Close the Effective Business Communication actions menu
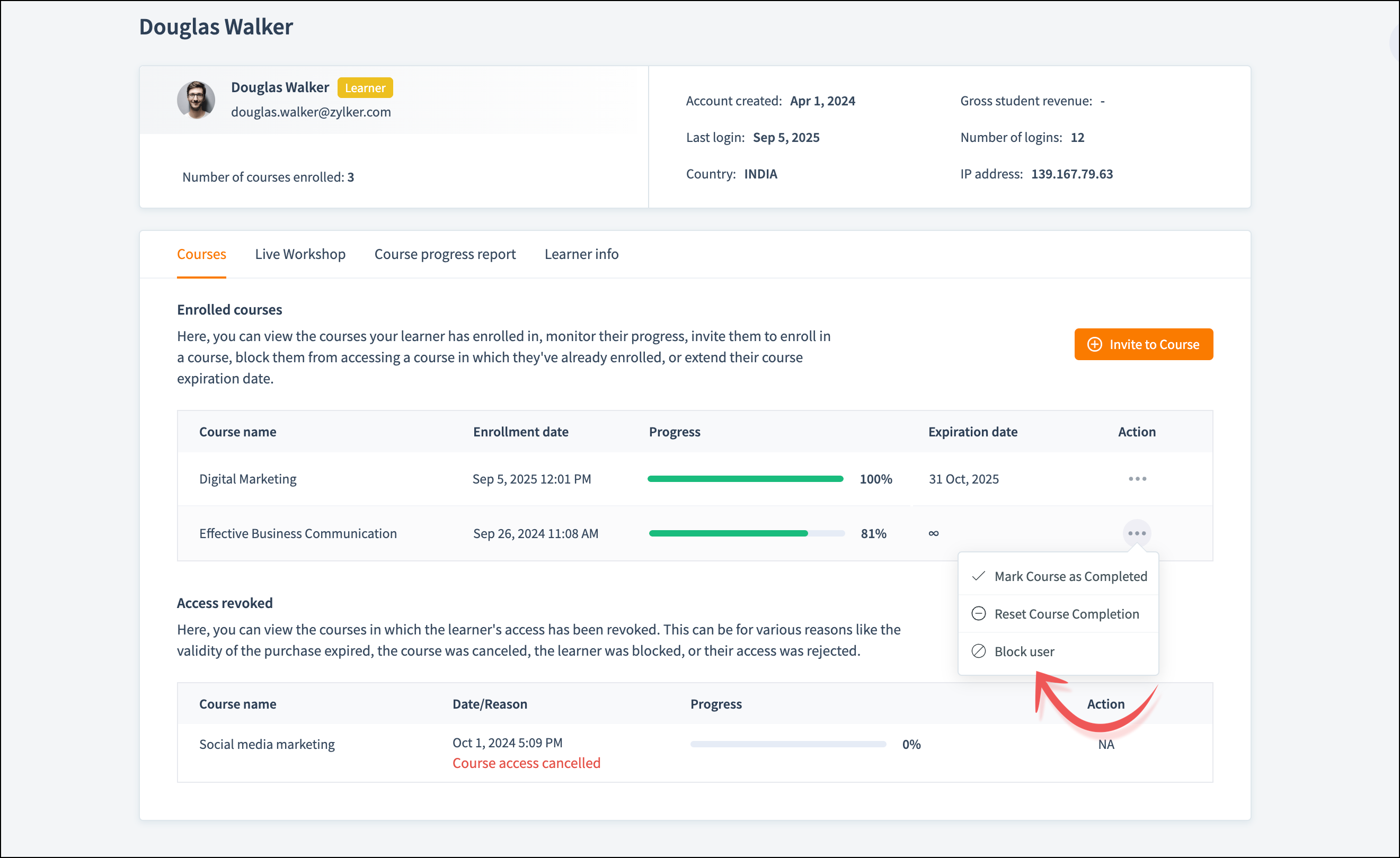This screenshot has height=858, width=1400. [x=1136, y=533]
